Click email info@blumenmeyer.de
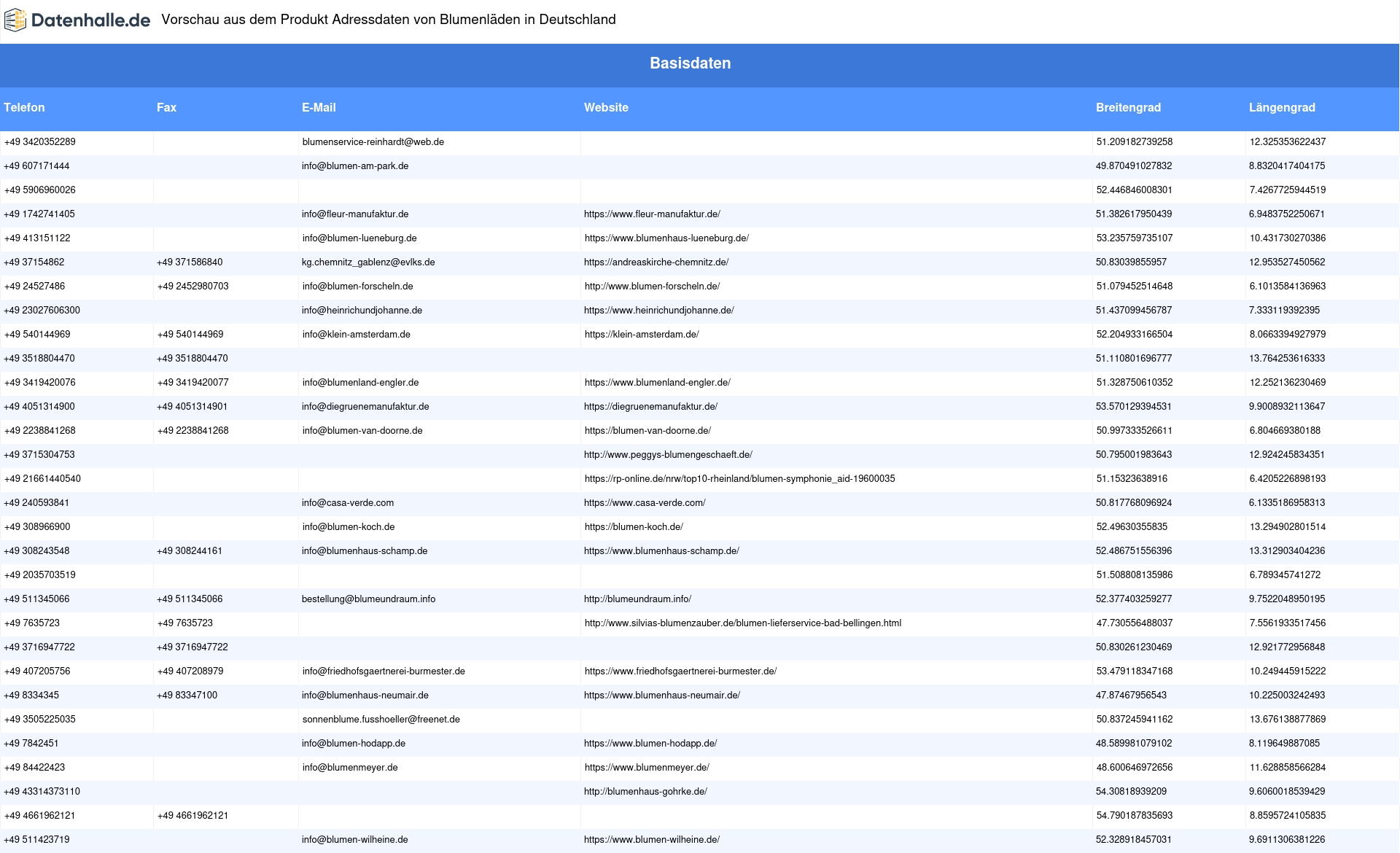This screenshot has height=853, width=1400. pos(350,768)
